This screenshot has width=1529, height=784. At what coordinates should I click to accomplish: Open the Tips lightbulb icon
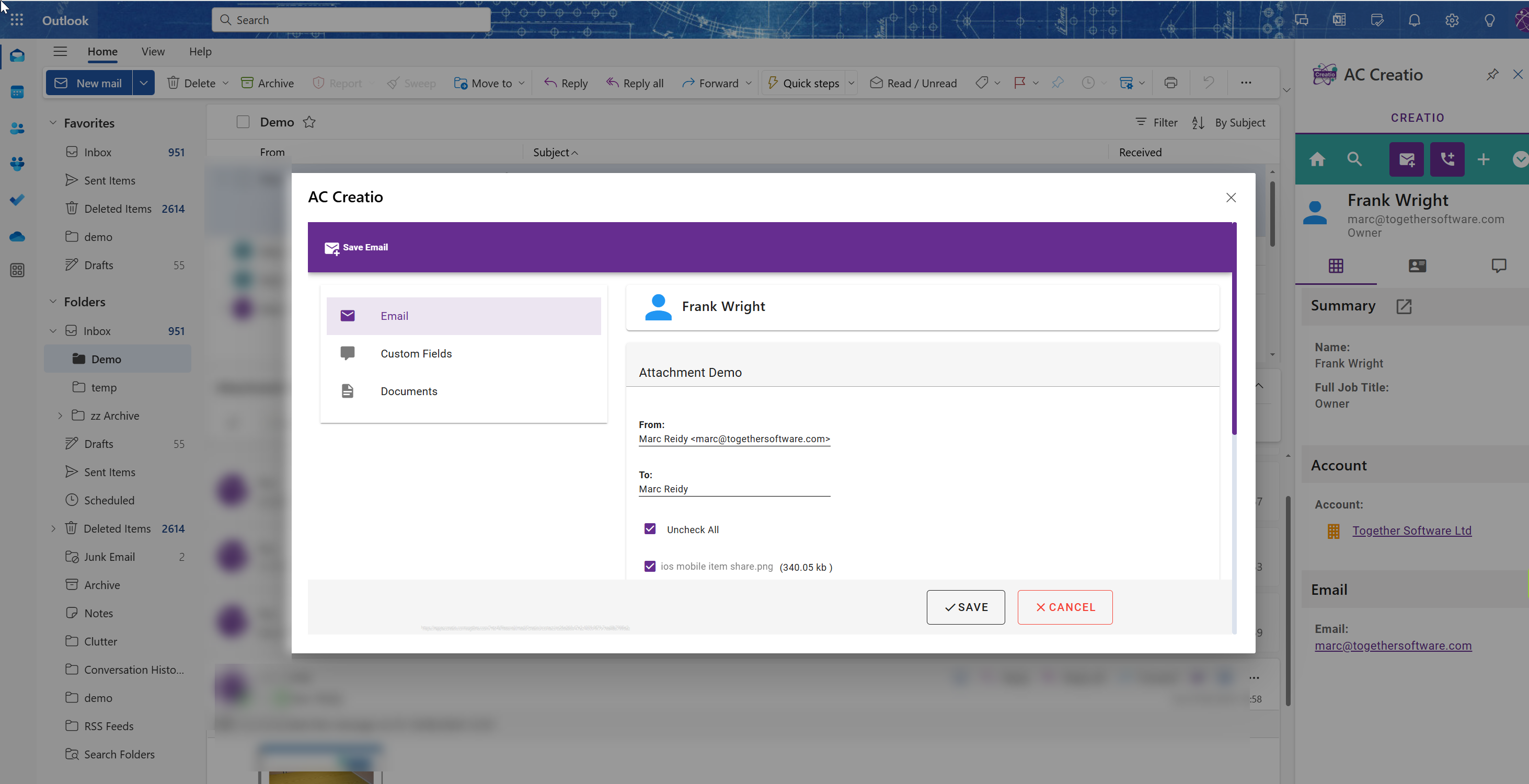(x=1489, y=20)
